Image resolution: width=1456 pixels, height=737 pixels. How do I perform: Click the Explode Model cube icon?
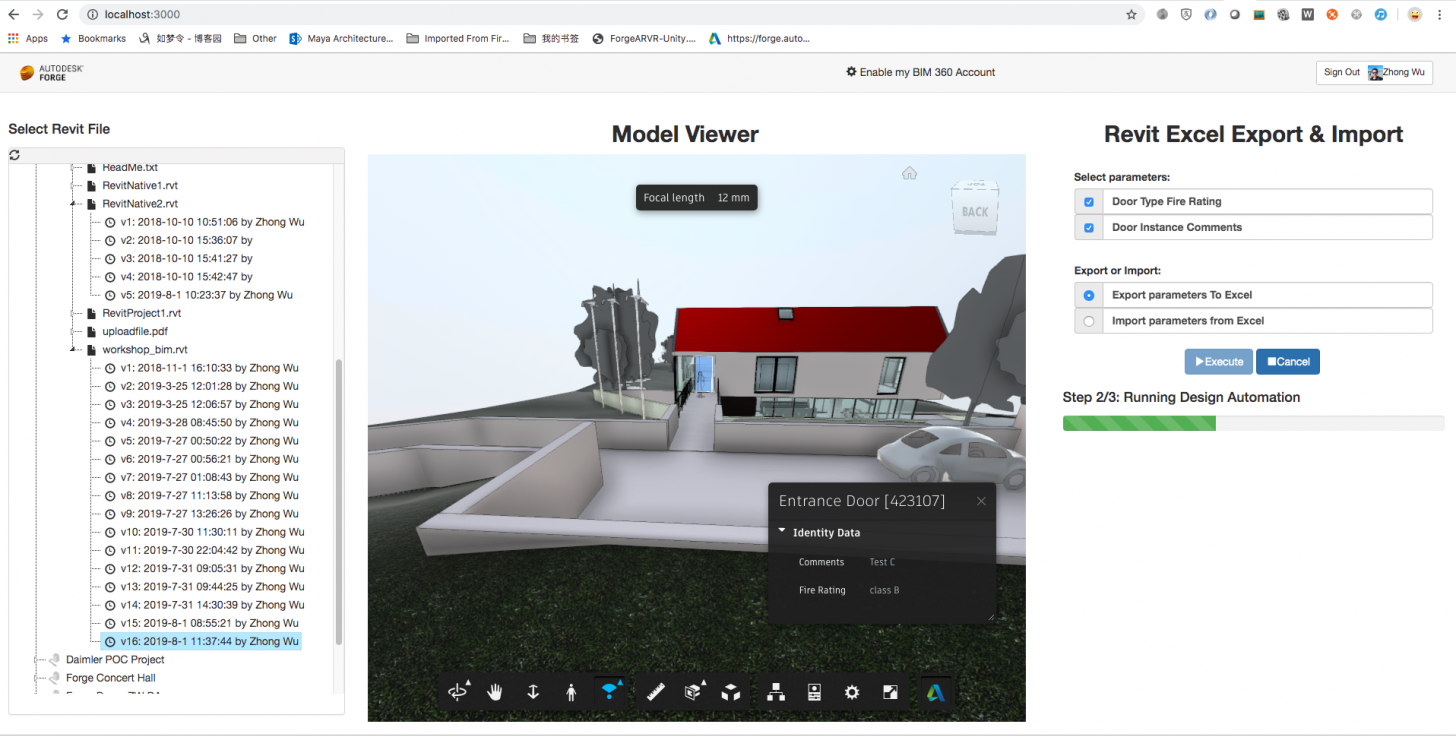point(731,692)
